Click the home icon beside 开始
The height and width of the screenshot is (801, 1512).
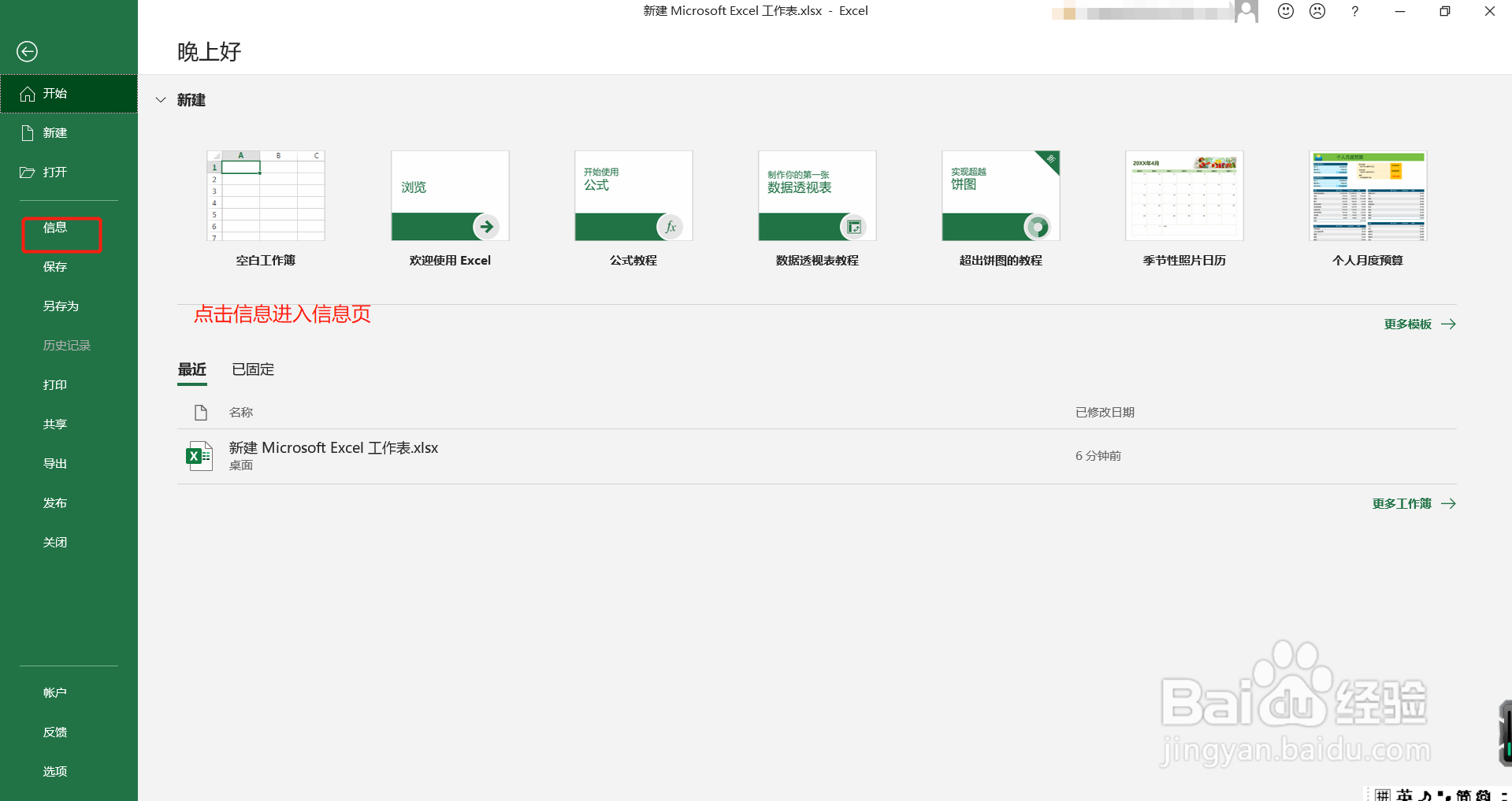click(28, 94)
